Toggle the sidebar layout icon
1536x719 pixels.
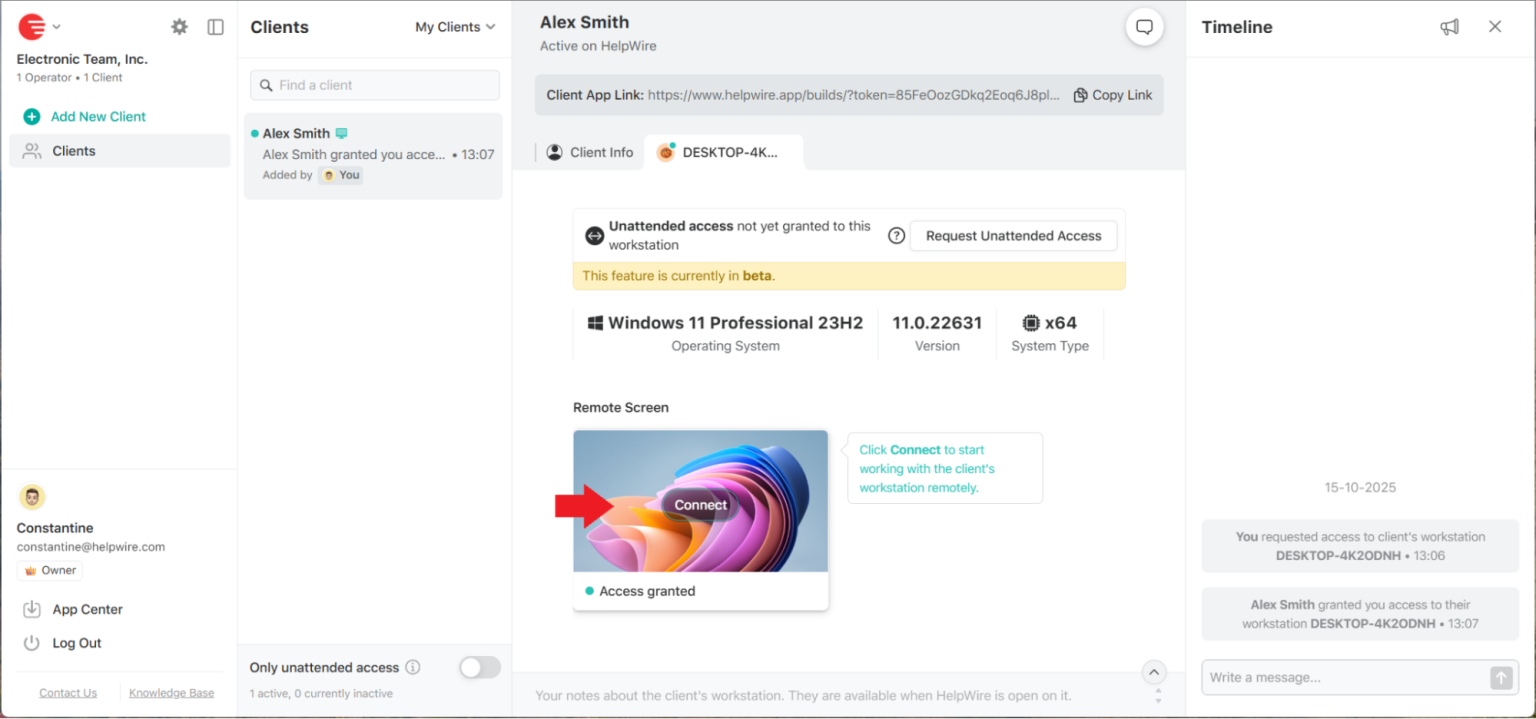(215, 27)
